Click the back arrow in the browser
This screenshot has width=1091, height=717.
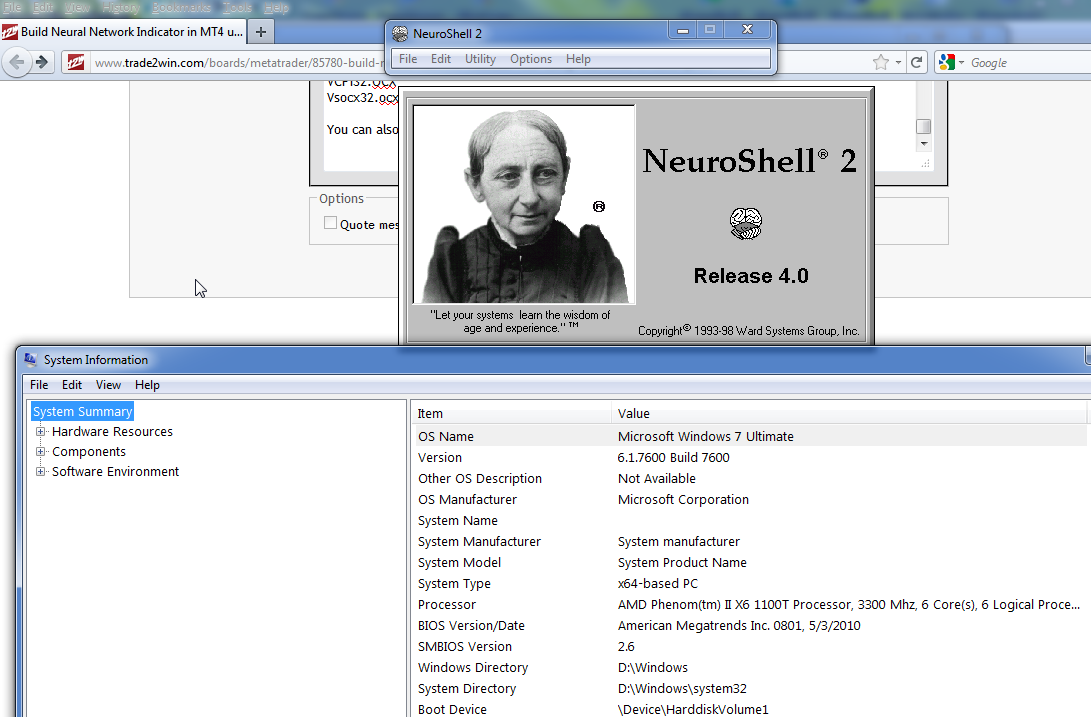point(17,62)
